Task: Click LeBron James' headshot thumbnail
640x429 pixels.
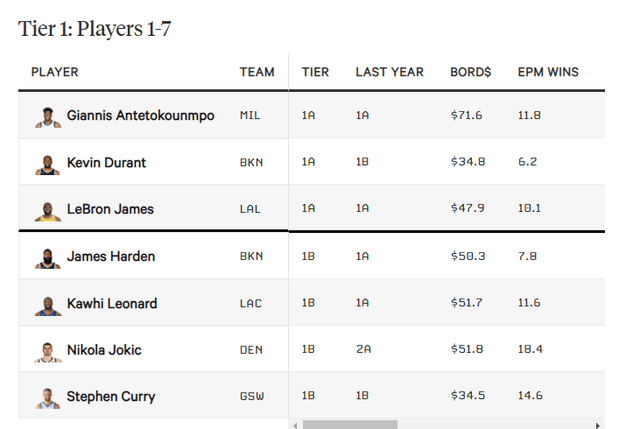Action: click(48, 210)
